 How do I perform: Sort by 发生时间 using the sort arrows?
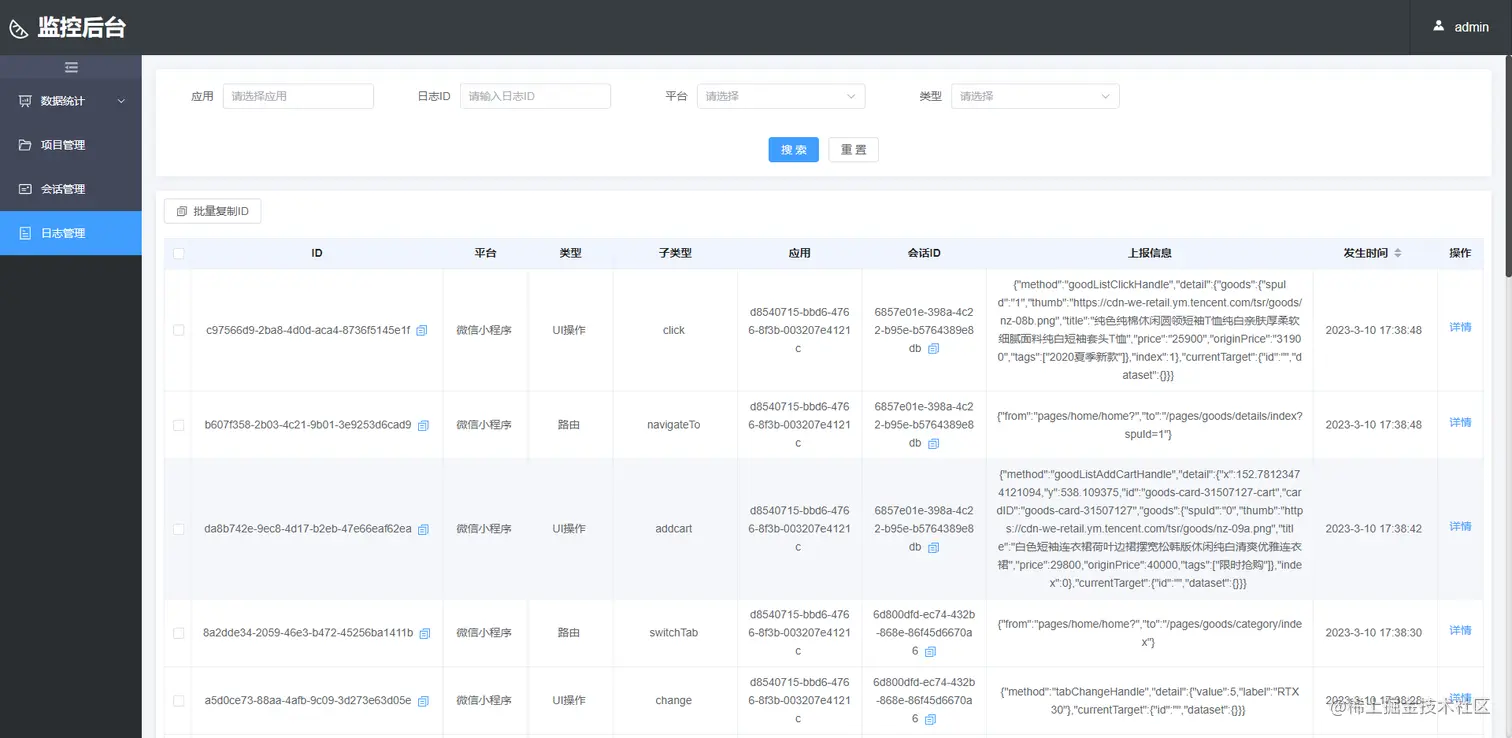coord(1398,253)
